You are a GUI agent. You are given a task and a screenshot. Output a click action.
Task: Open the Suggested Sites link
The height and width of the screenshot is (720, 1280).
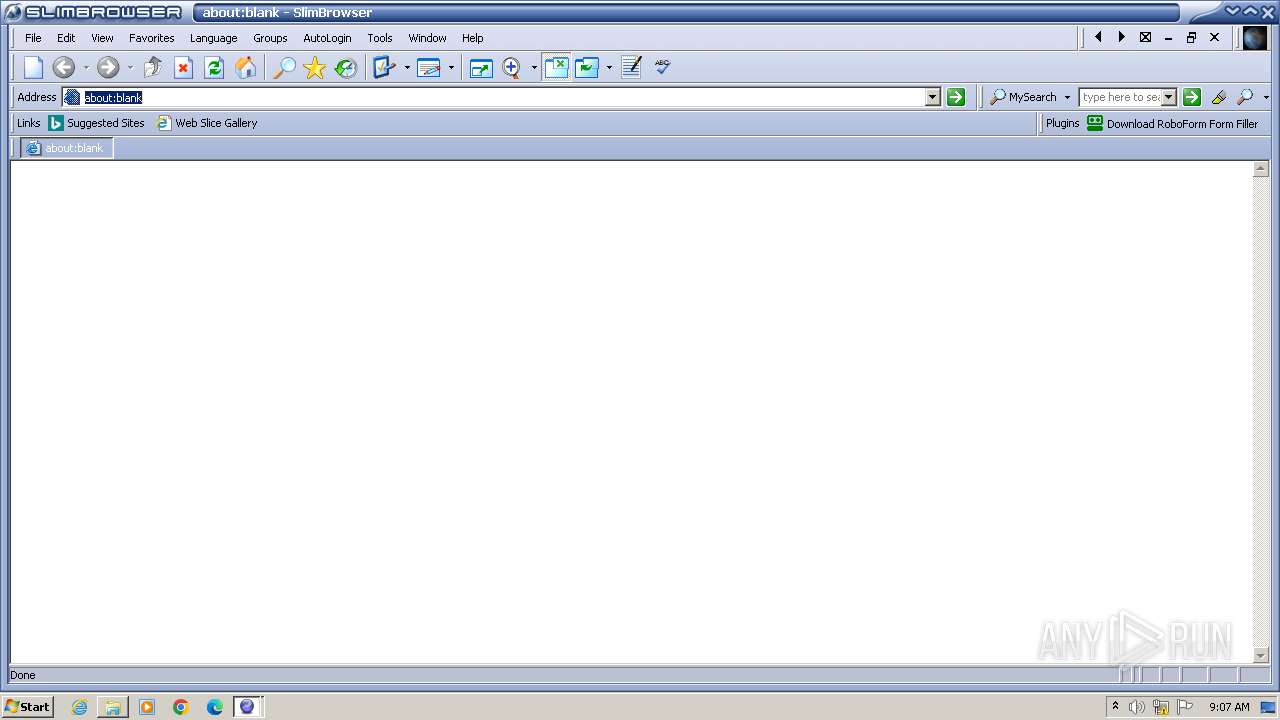pyautogui.click(x=97, y=123)
